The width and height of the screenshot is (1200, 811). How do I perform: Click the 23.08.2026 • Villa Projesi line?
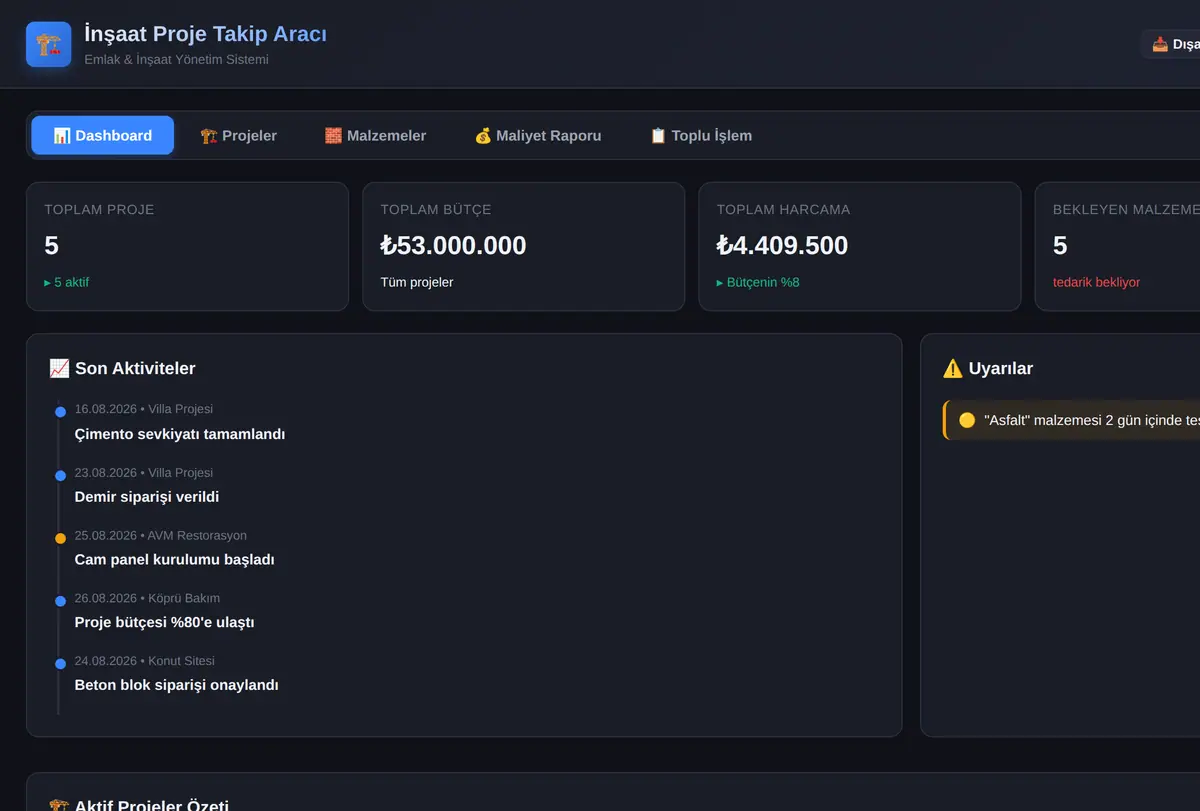click(x=144, y=472)
